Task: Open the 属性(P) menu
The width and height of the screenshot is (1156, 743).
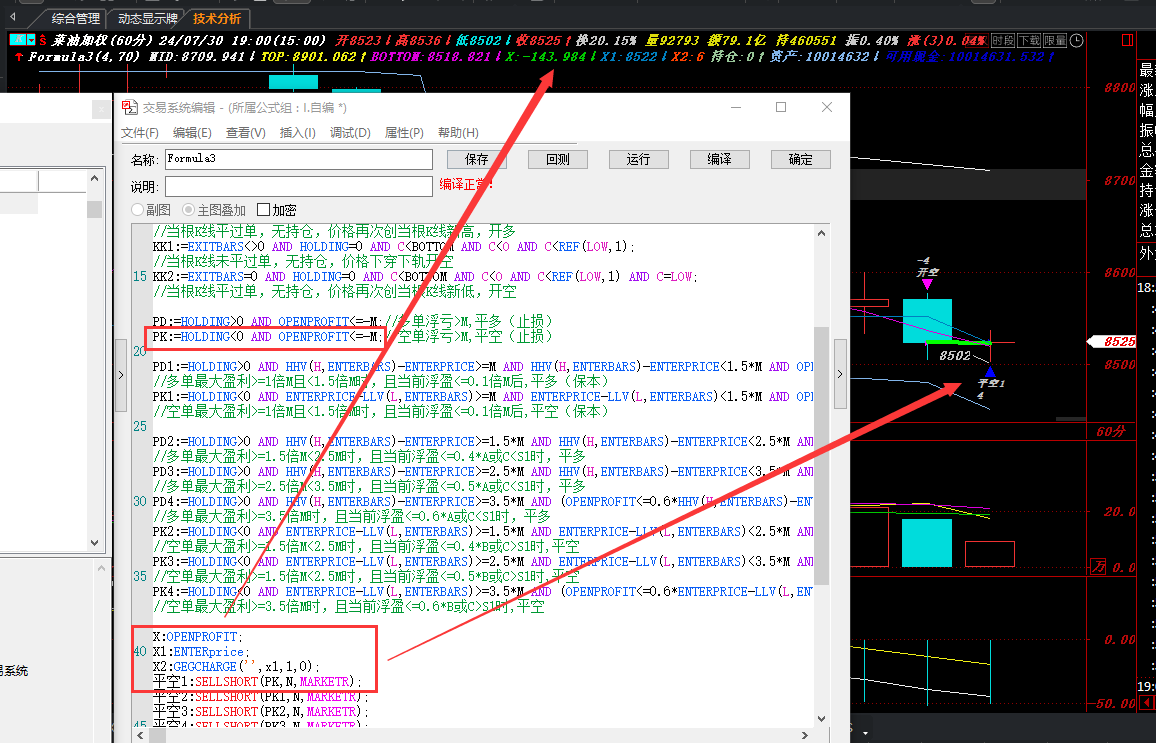Action: pos(404,133)
